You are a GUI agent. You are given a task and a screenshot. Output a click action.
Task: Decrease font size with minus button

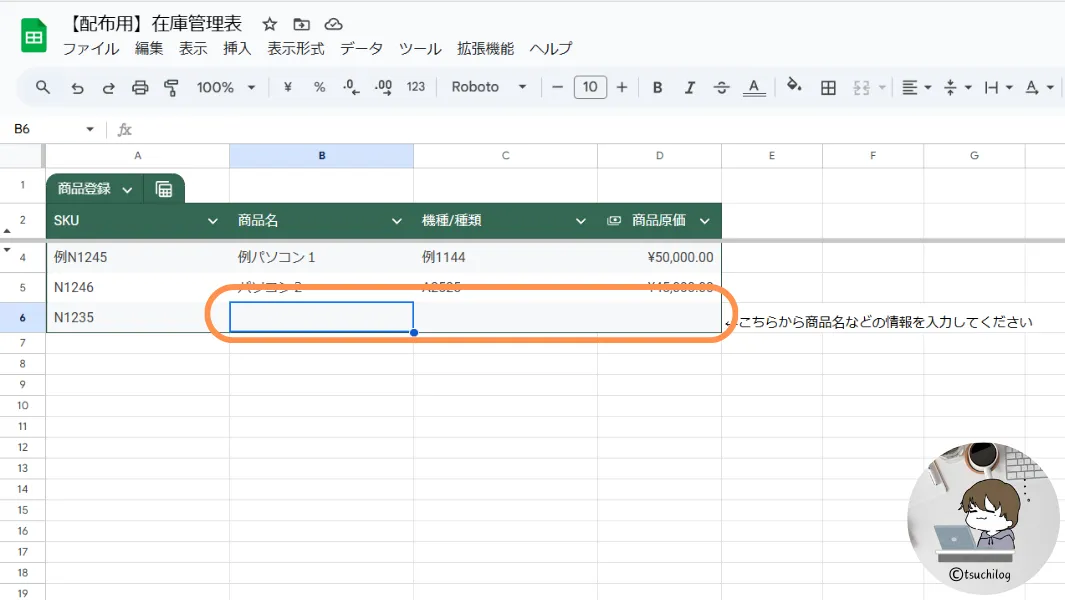tap(558, 88)
